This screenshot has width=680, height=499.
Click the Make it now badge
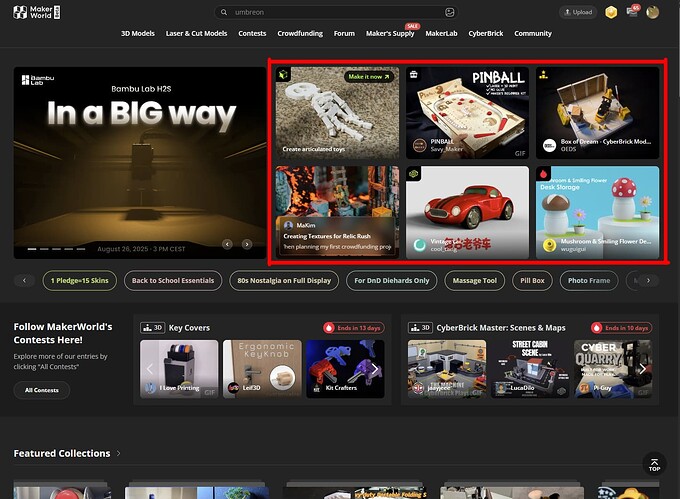pos(369,77)
